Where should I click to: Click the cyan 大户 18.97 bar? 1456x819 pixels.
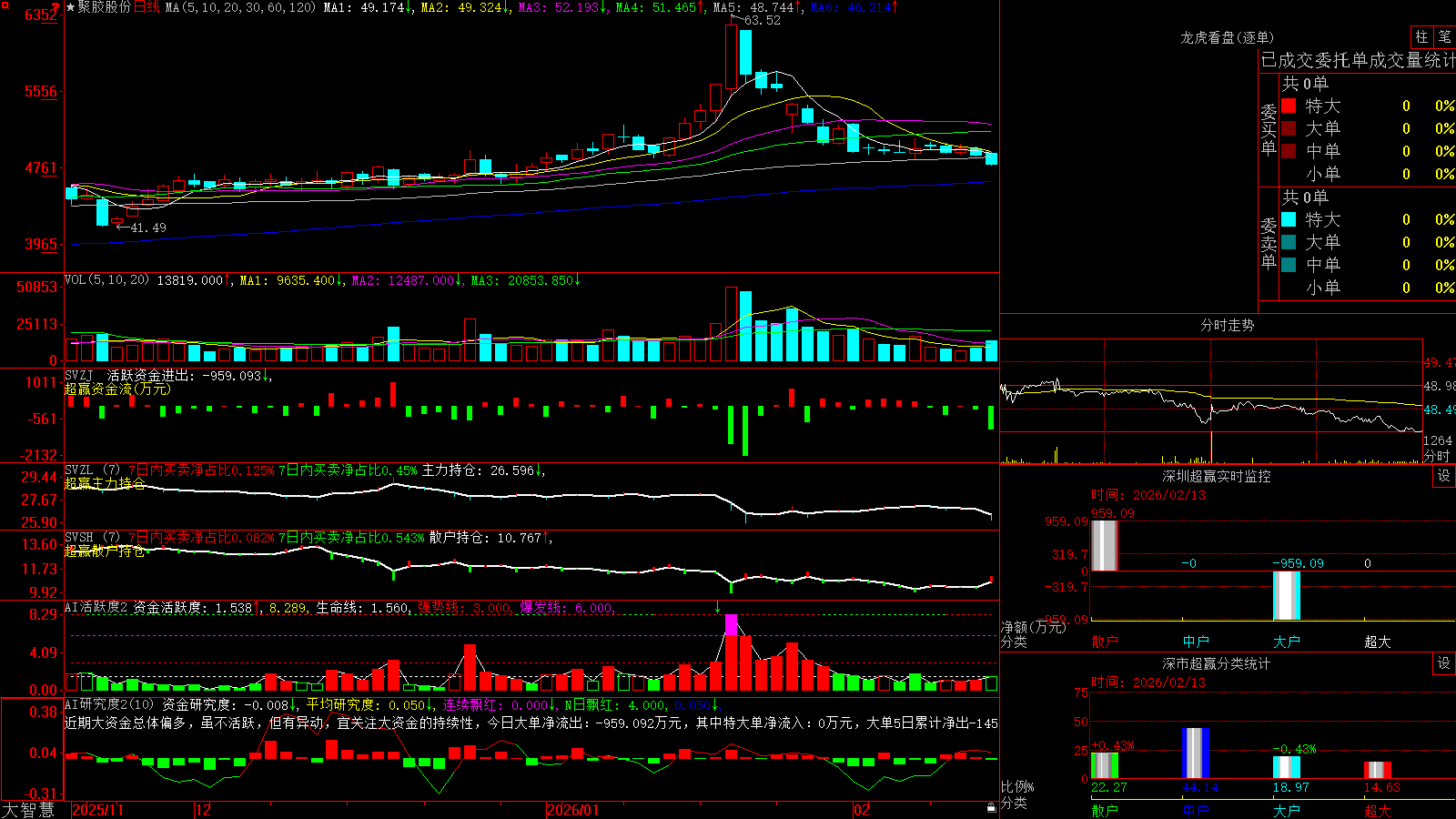(1287, 767)
